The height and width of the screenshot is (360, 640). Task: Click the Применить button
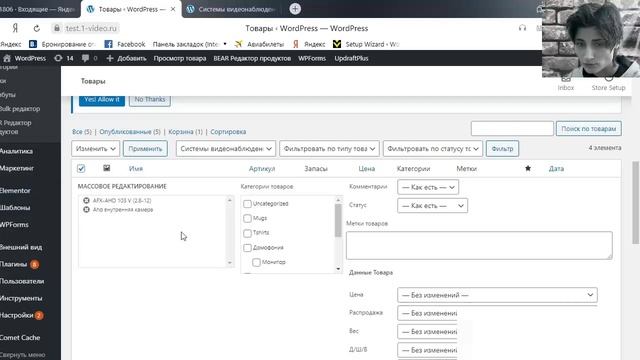point(145,149)
